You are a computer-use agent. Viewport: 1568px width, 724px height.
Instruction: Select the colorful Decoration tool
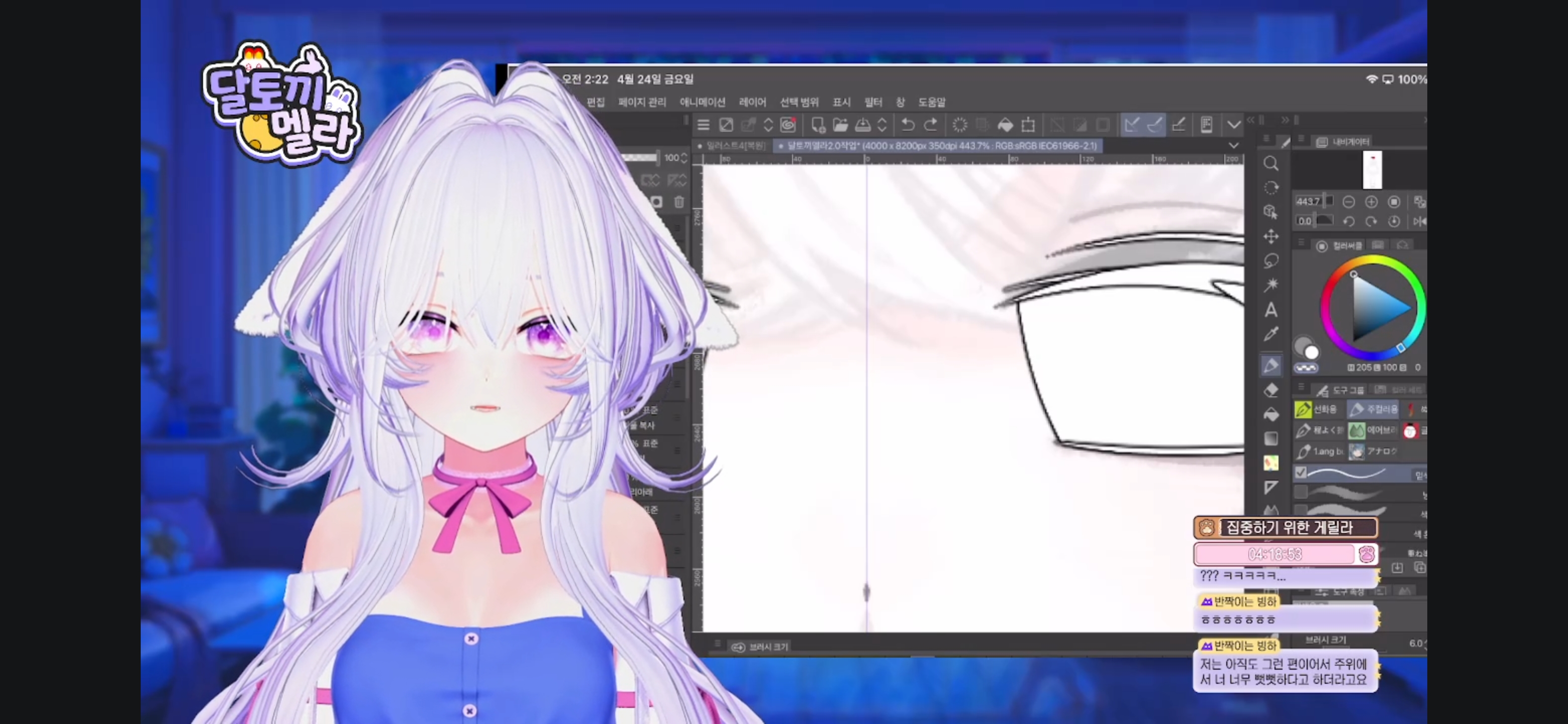point(1270,463)
